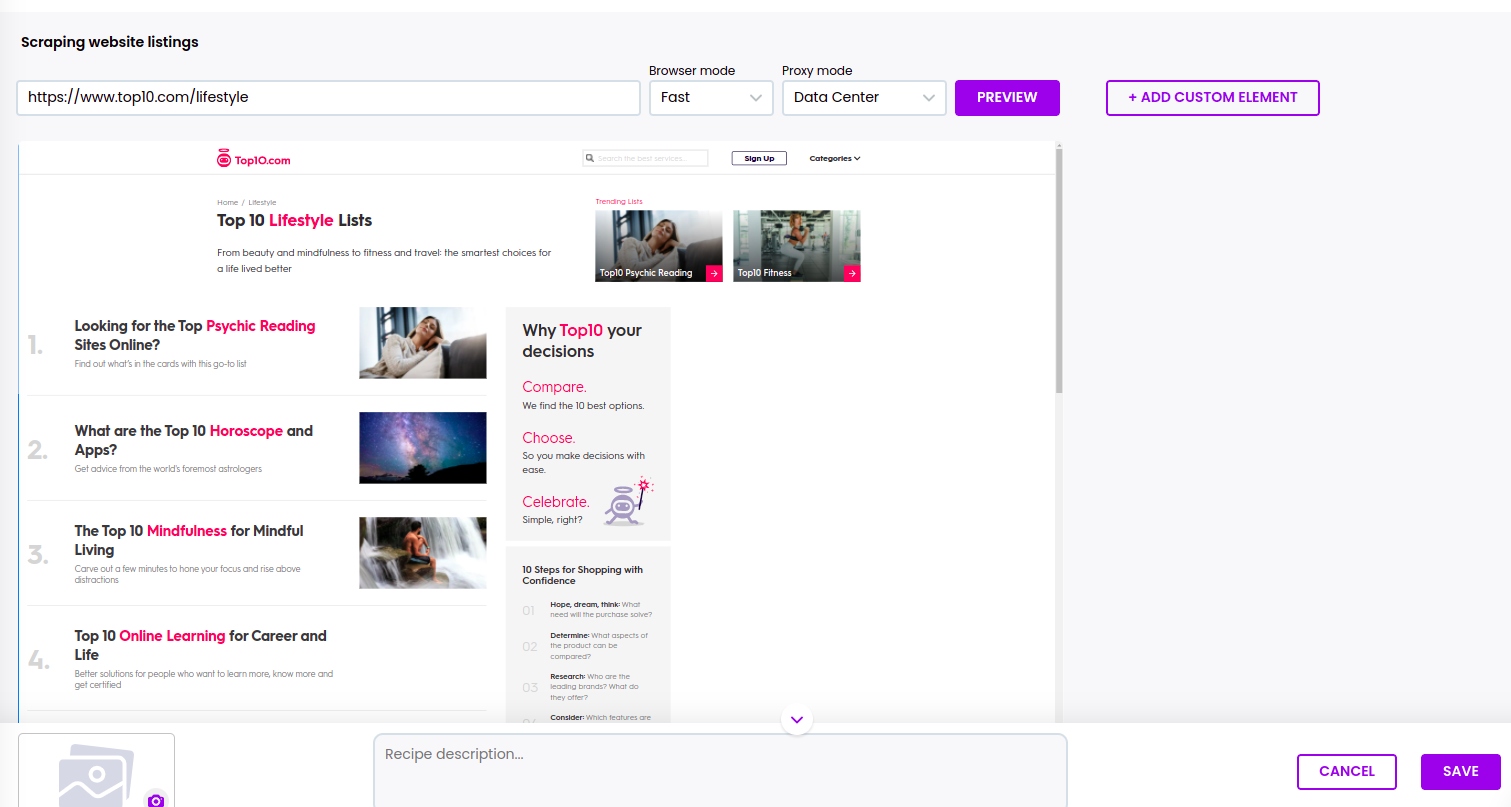1511x807 pixels.
Task: Click the preview pane vertical scrollbar
Action: click(x=1058, y=270)
